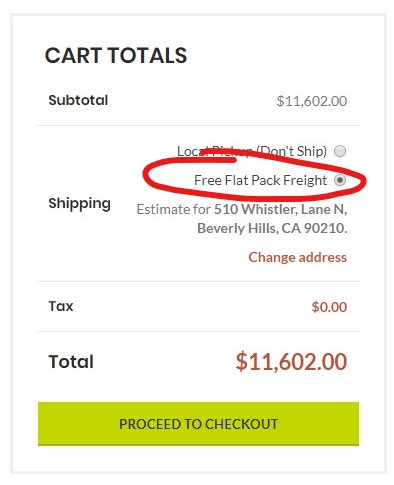Click the Subtotal row label
This screenshot has width=394, height=485.
(x=78, y=100)
